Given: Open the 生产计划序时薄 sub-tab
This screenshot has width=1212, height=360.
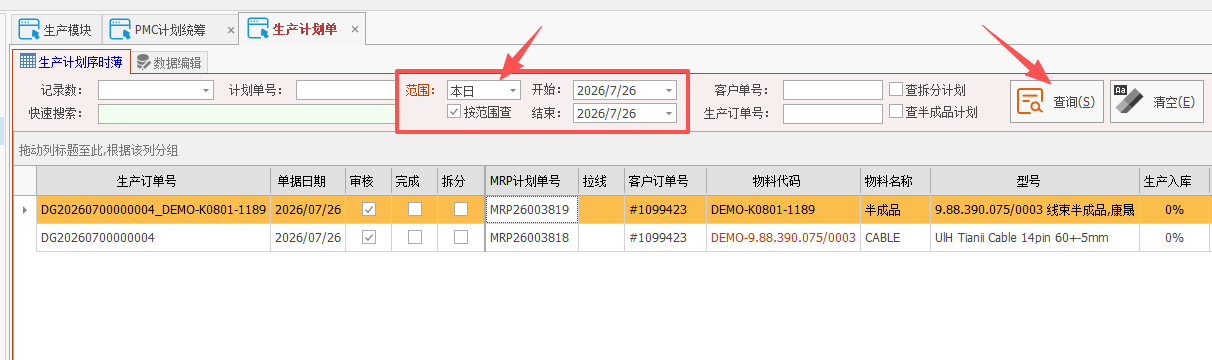Looking at the screenshot, I should pos(71,62).
